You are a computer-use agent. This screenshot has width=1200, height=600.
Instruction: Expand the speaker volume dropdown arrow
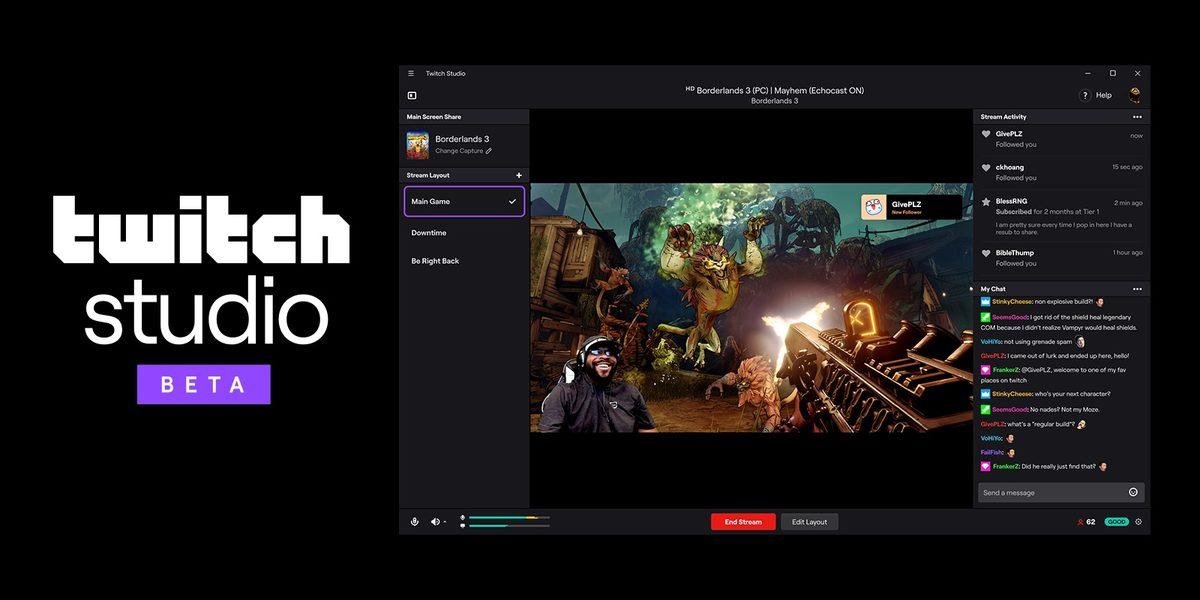(447, 522)
